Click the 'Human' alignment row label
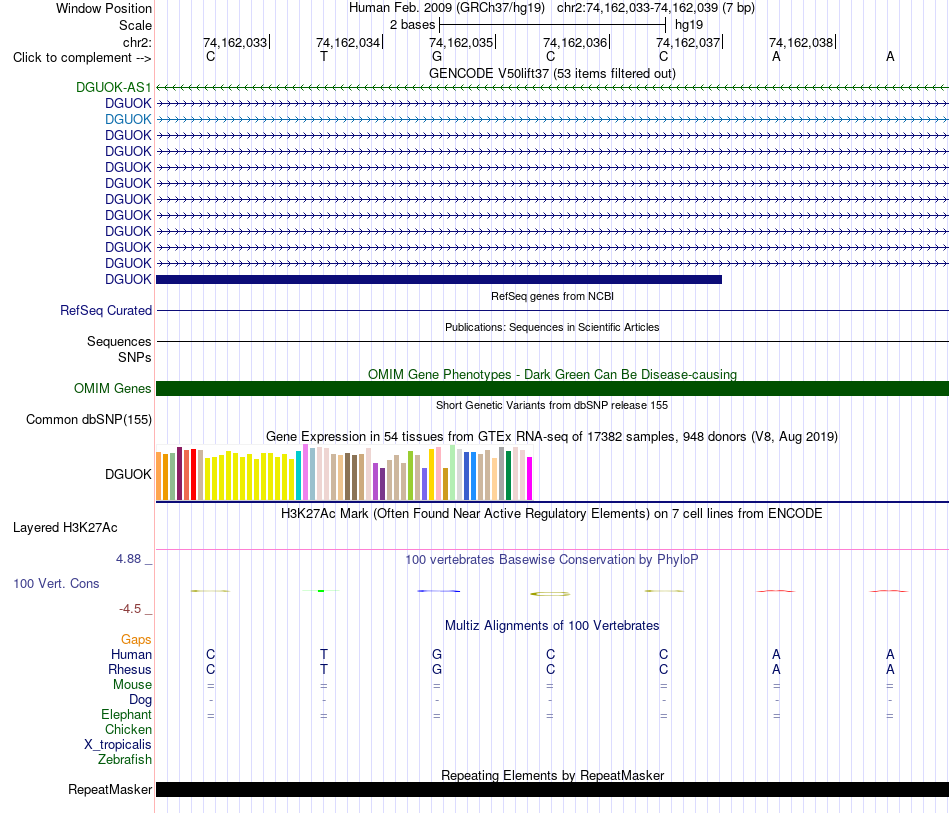This screenshot has height=813, width=950. (131, 655)
